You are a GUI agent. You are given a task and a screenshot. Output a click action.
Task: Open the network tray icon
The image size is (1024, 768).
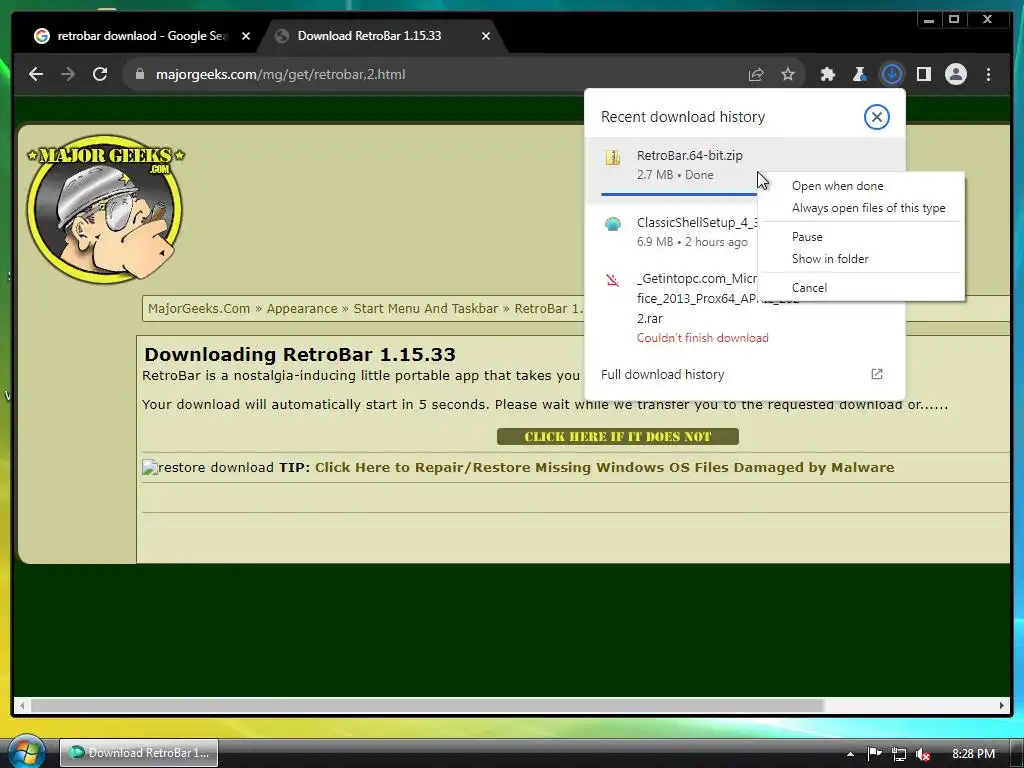point(899,754)
